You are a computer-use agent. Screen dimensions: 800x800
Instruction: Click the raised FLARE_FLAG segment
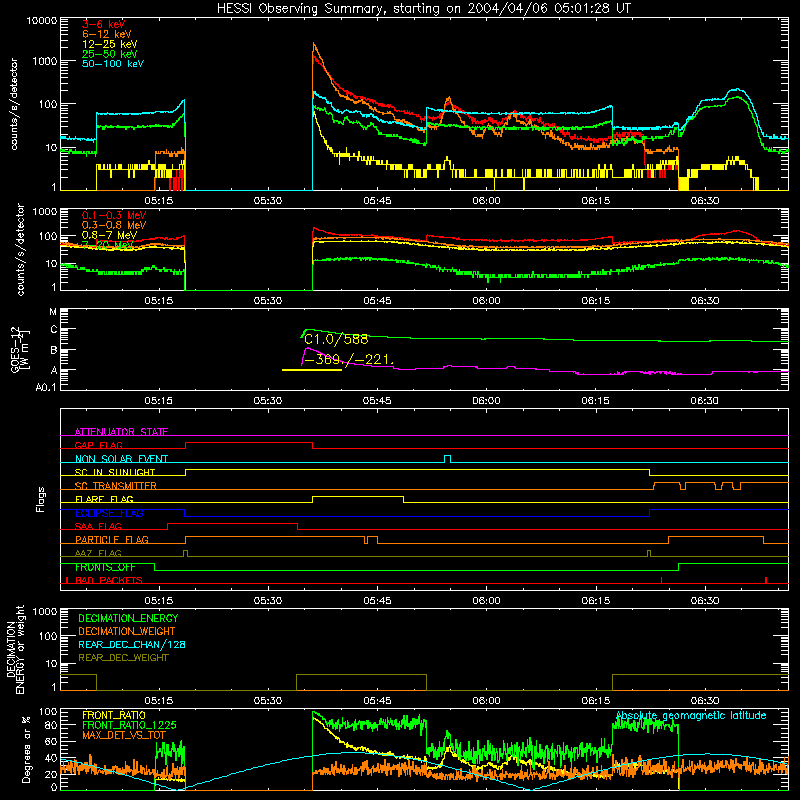(358, 496)
